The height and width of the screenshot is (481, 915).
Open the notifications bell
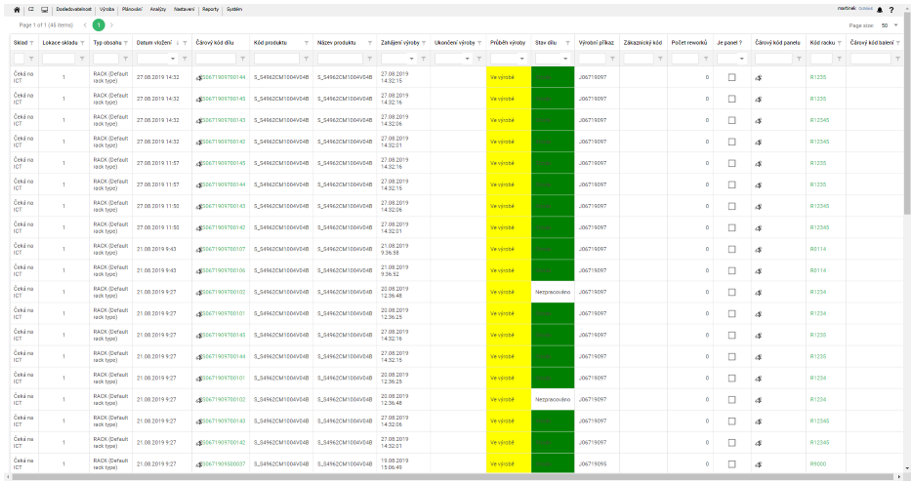pos(879,9)
